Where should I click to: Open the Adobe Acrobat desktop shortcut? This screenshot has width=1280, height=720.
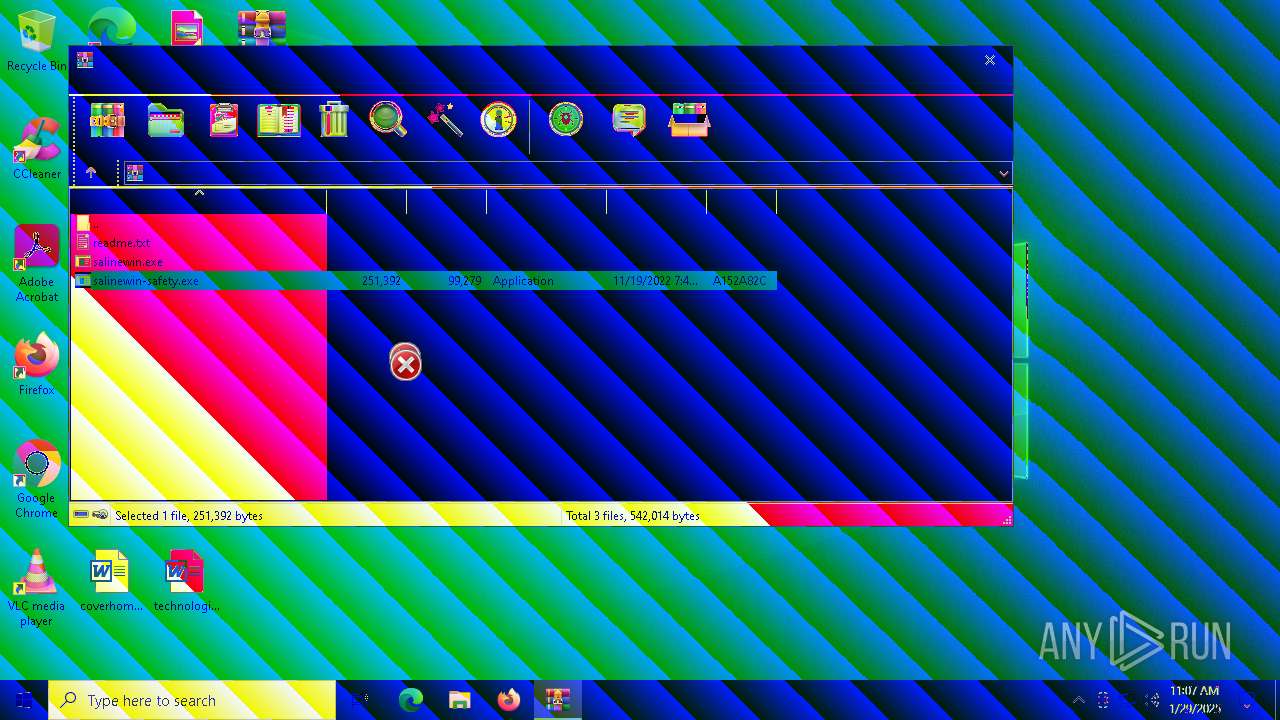tap(37, 264)
